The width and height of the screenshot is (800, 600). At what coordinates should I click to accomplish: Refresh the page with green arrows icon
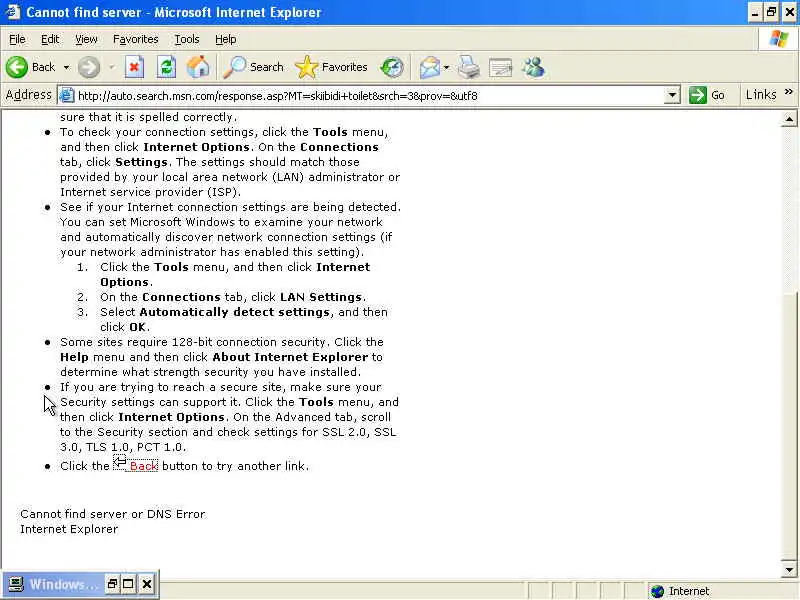(166, 67)
